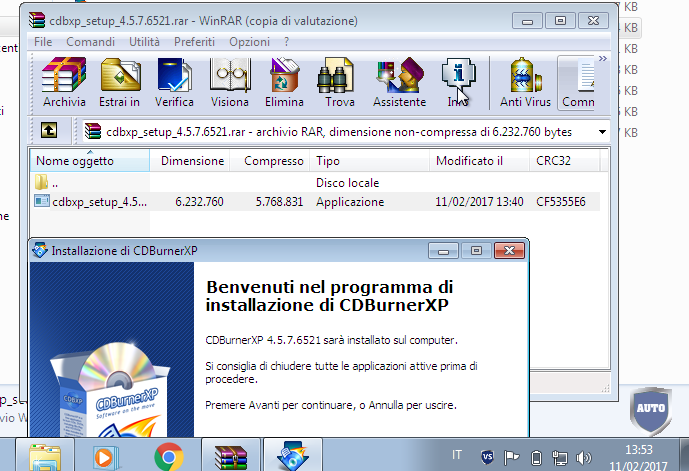Show more toolbar buttons via double chevron

point(602,58)
